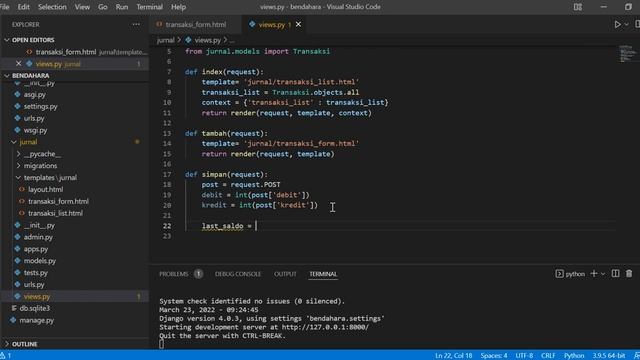Change indentation via Spaces: 4
The width and height of the screenshot is (640, 360).
click(493, 356)
